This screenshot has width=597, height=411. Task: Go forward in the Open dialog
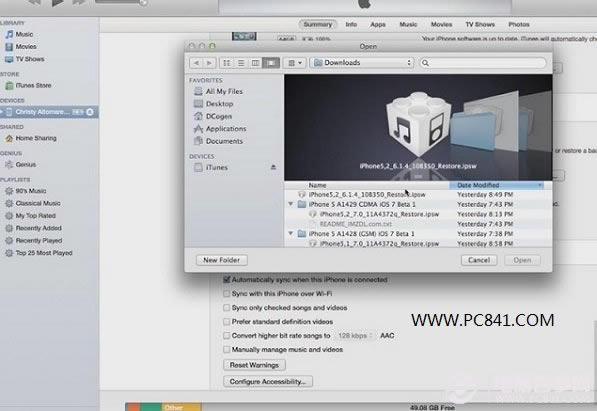(209, 63)
